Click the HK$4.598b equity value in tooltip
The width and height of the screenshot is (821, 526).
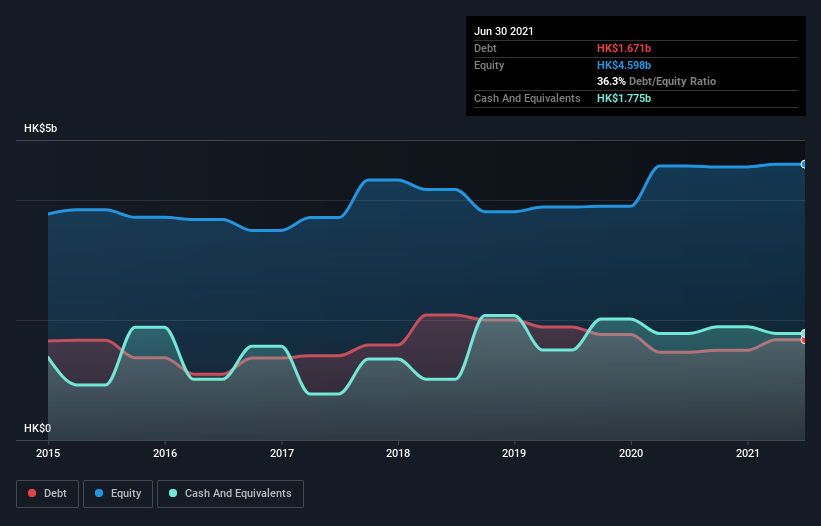pos(624,65)
